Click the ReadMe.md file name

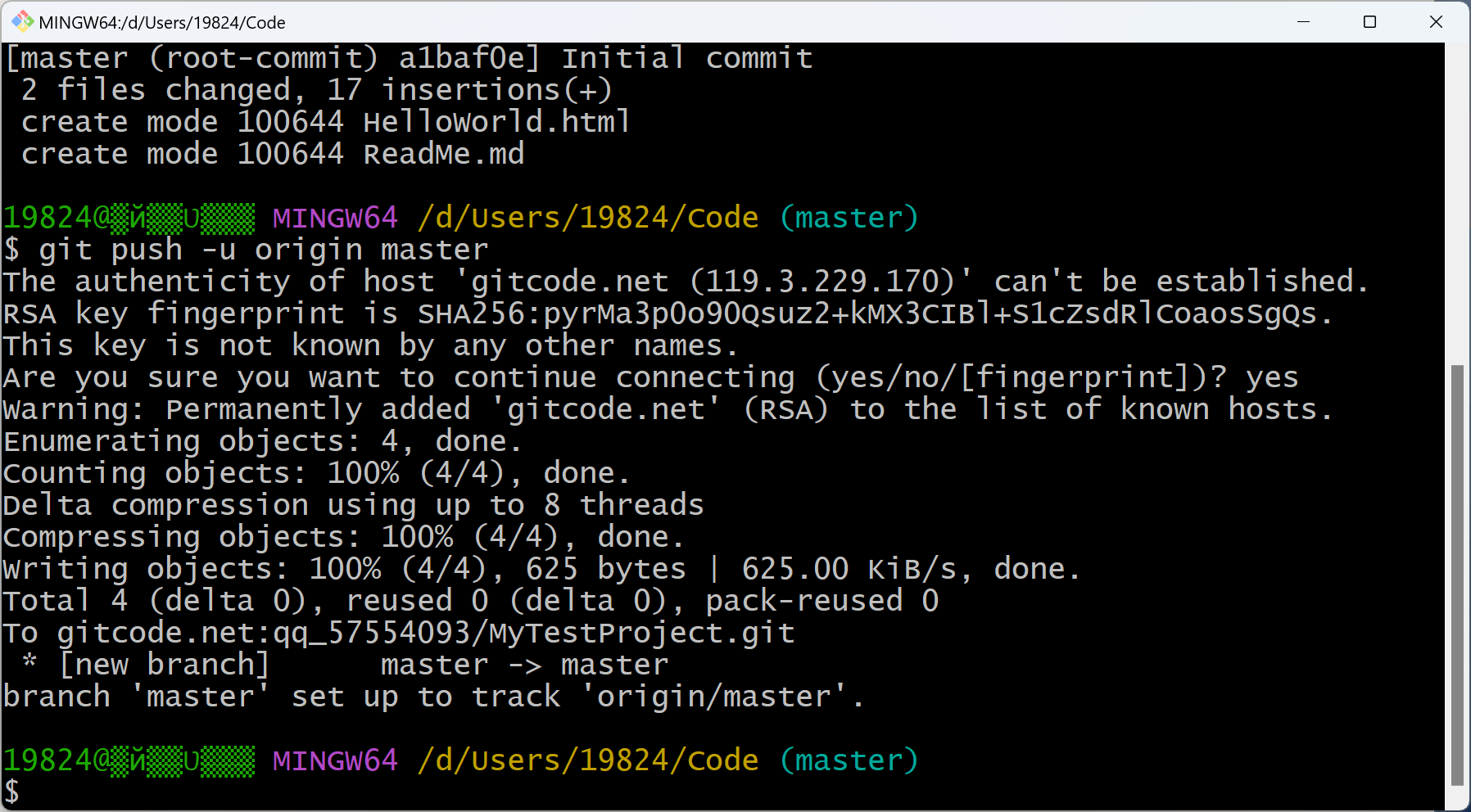point(443,154)
